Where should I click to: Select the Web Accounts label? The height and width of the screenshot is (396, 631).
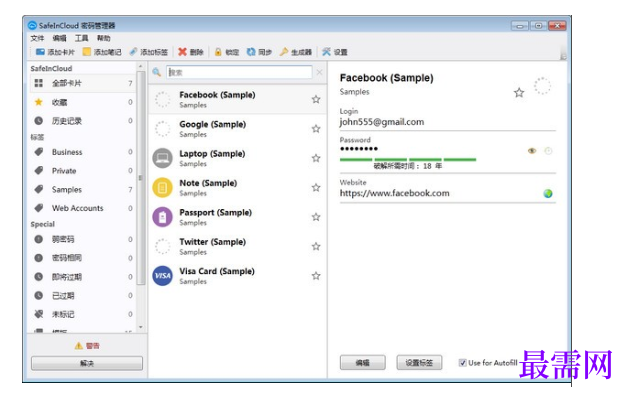[x=83, y=208]
